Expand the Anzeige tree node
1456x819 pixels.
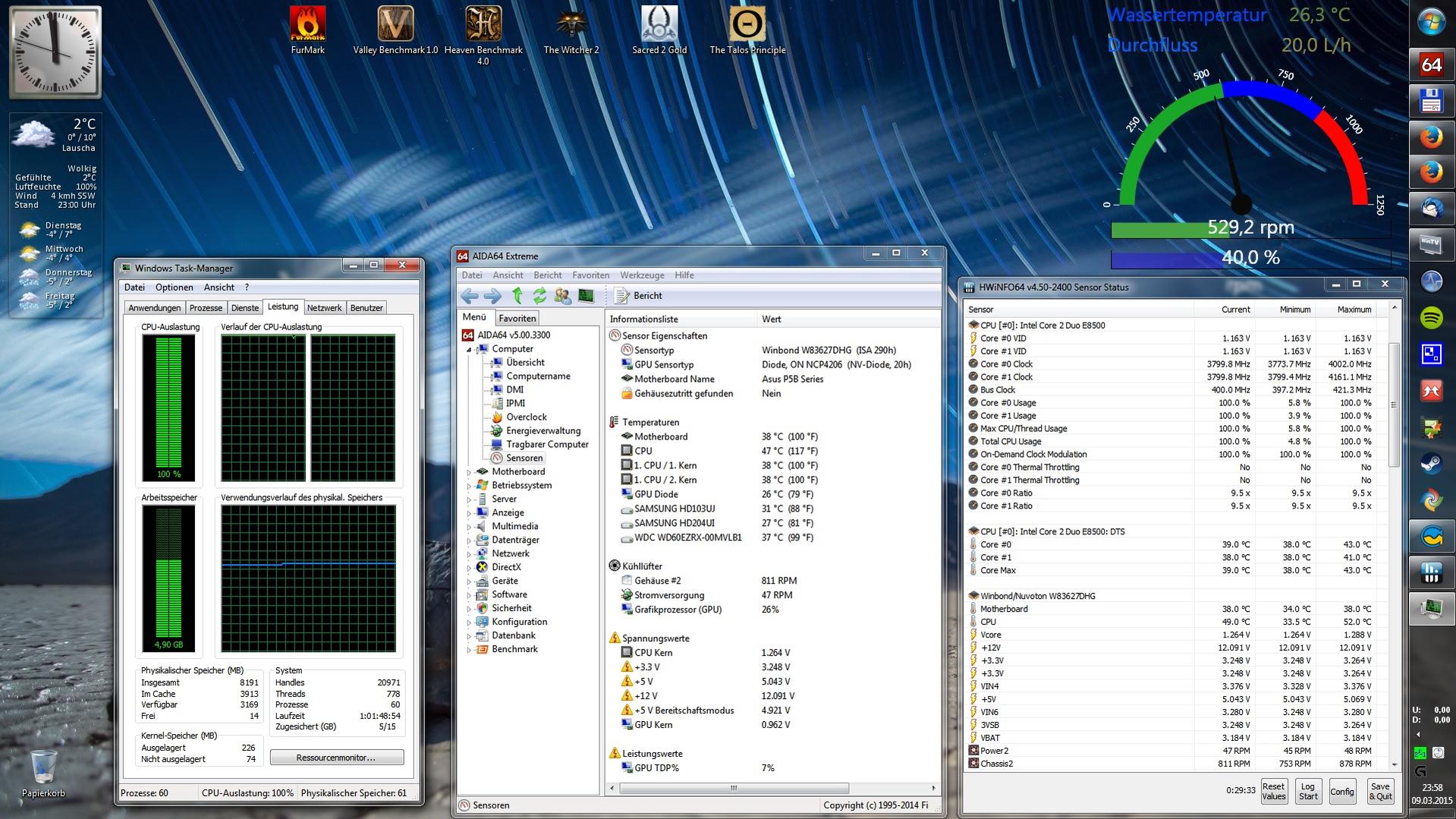pos(469,513)
